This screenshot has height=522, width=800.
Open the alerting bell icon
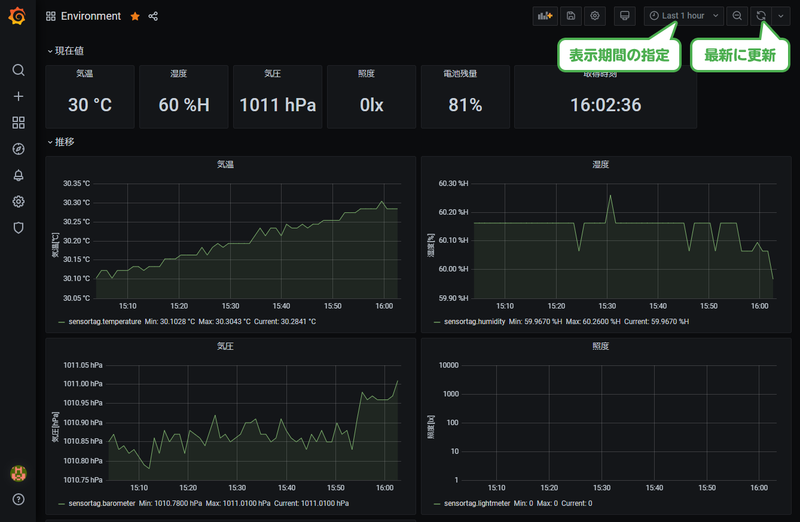pyautogui.click(x=18, y=175)
